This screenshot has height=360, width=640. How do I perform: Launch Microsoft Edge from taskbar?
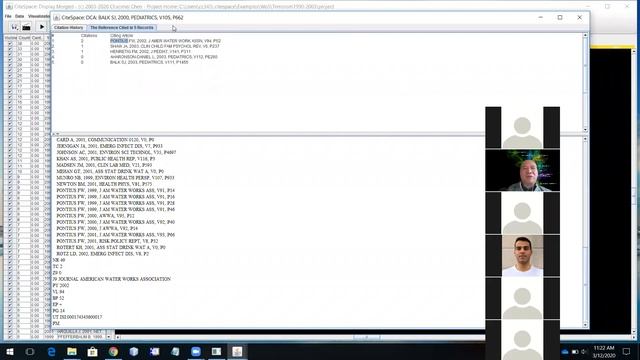coord(51,351)
